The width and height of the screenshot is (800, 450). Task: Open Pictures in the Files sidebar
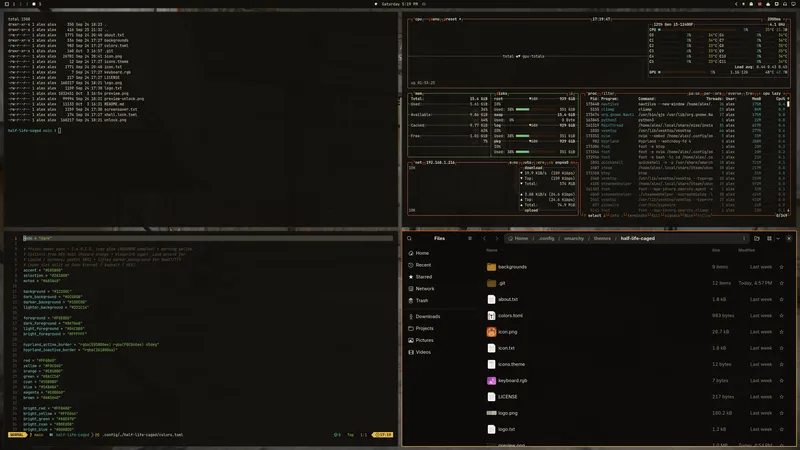click(x=420, y=340)
